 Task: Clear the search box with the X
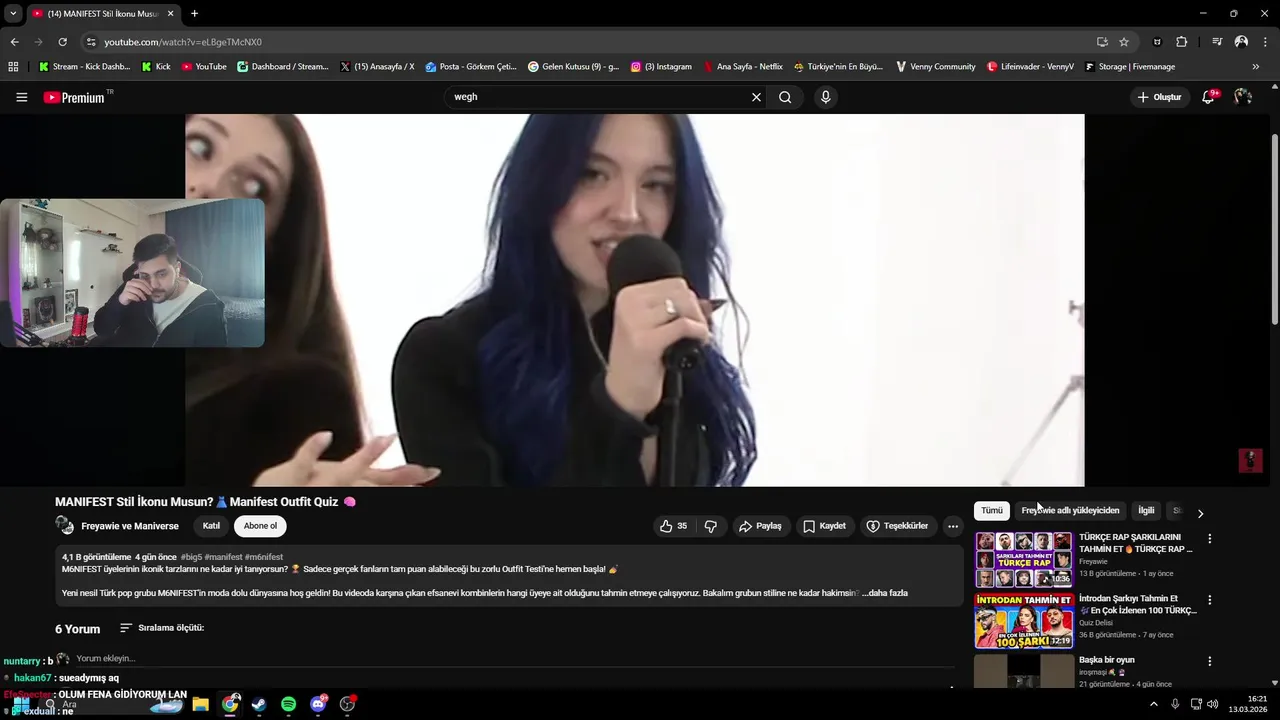(756, 97)
